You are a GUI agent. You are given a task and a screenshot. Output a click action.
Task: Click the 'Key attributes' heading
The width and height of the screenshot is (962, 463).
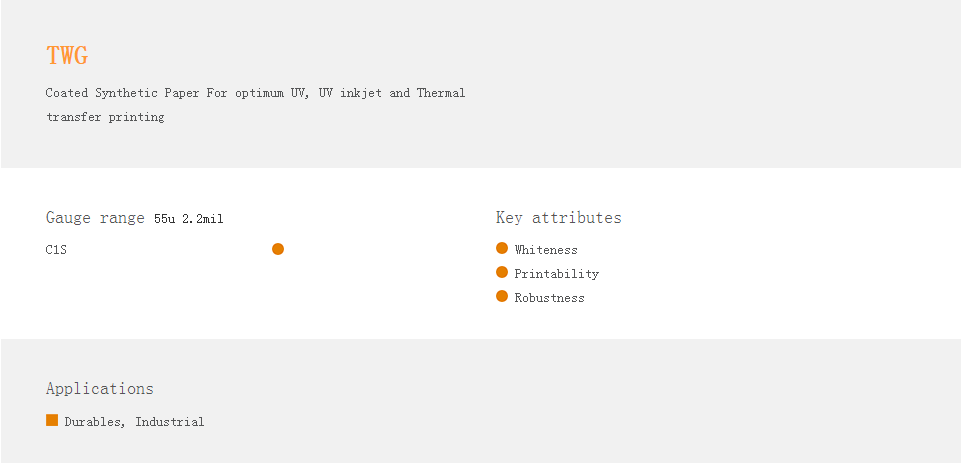coord(558,218)
